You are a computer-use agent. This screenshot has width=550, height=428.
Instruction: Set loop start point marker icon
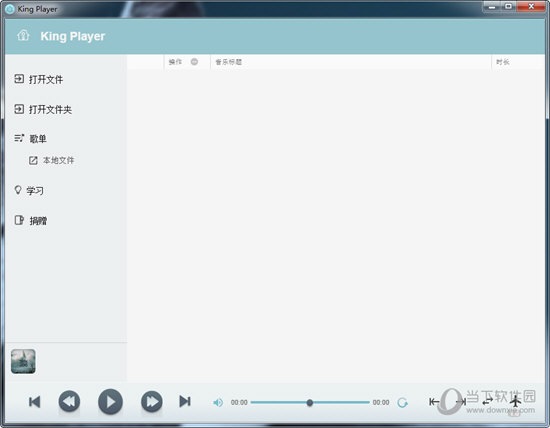[x=434, y=402]
